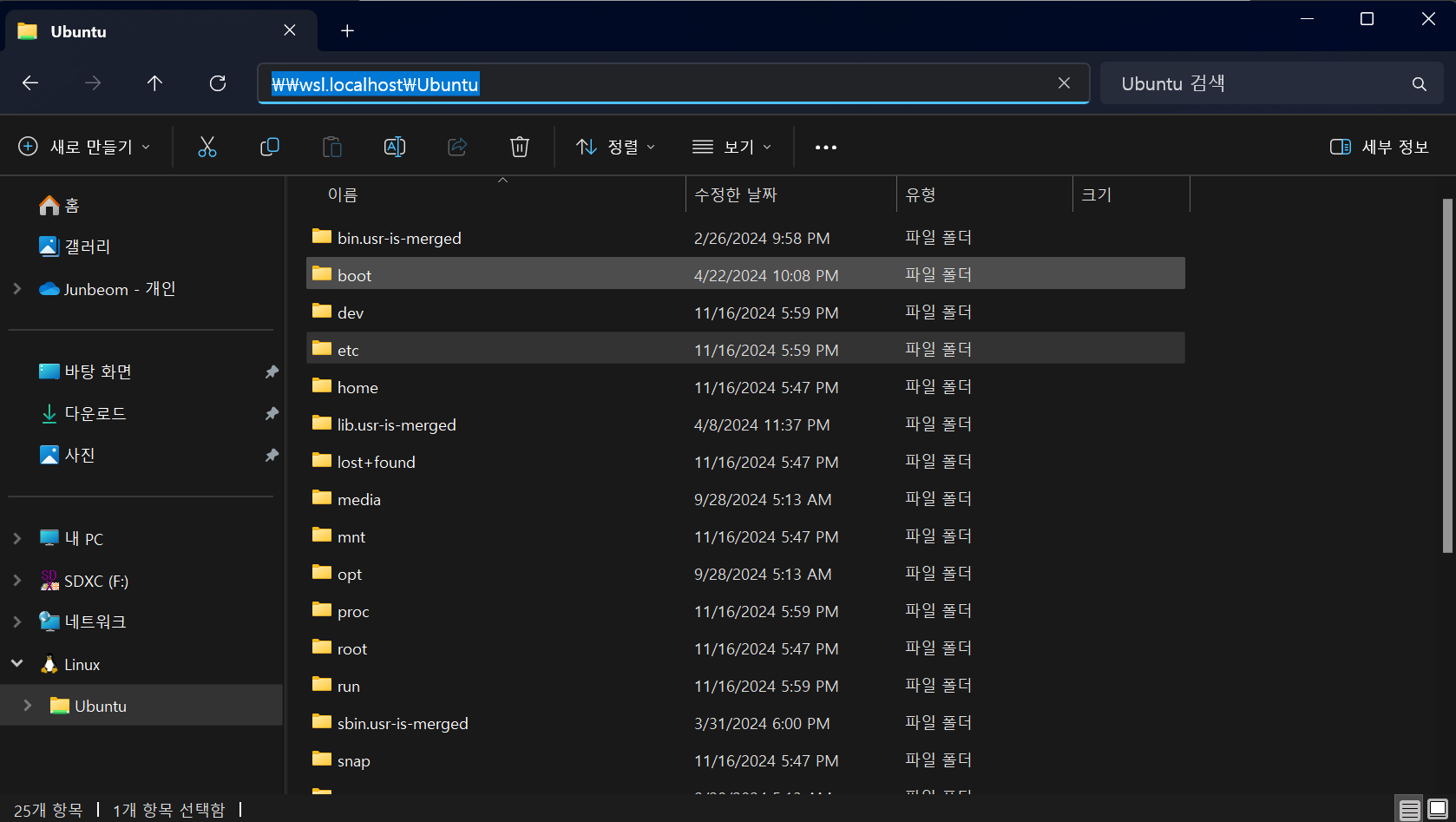Select the mnt folder row
The width and height of the screenshot is (1456, 822).
point(745,536)
